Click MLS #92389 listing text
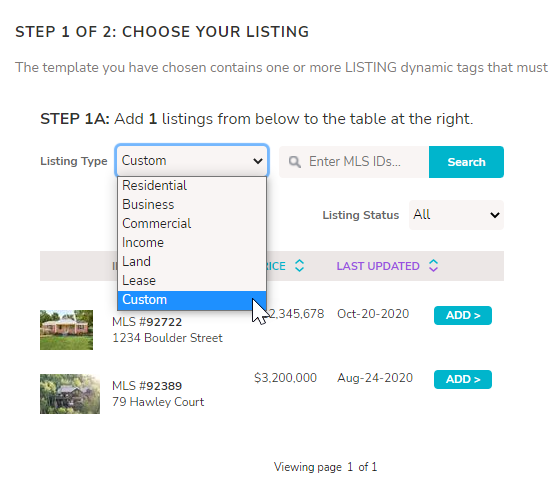This screenshot has width=552, height=478. [x=147, y=386]
